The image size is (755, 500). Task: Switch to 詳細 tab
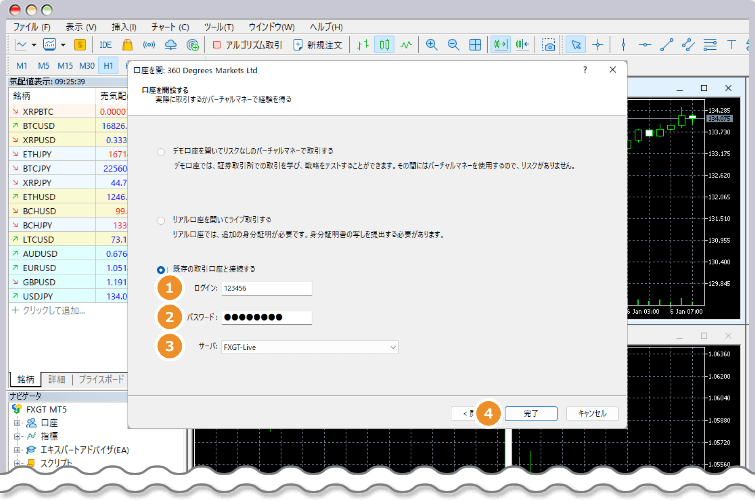pos(56,380)
